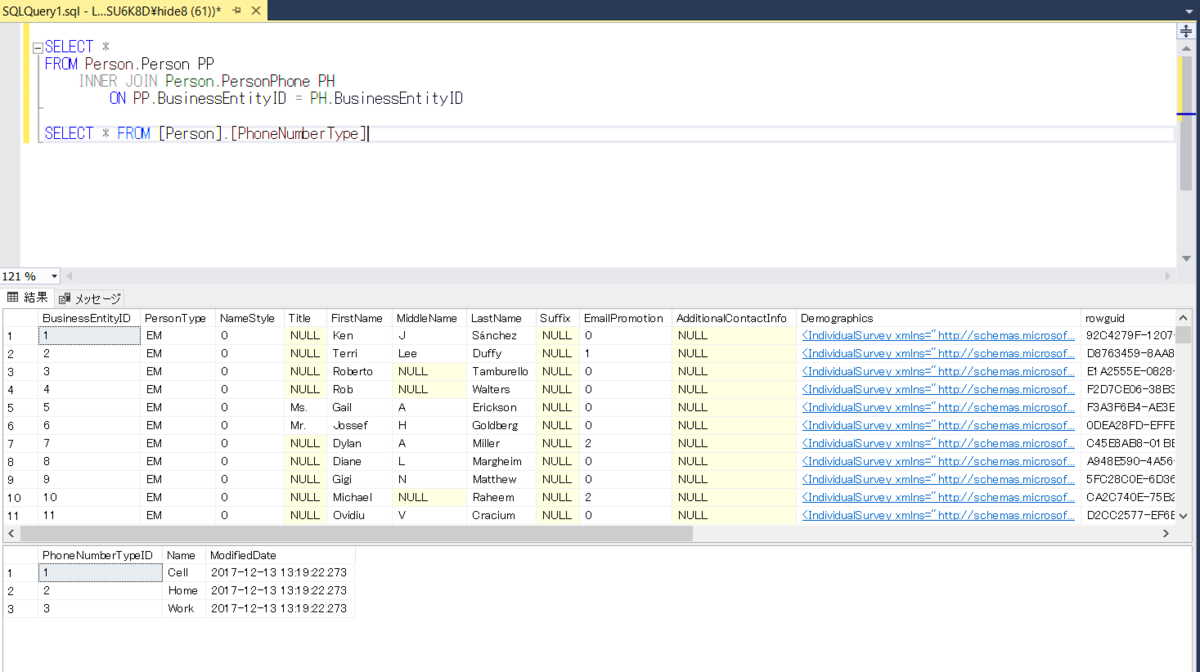1200x672 pixels.
Task: Switch to the メッセージ messages tab
Action: (90, 298)
